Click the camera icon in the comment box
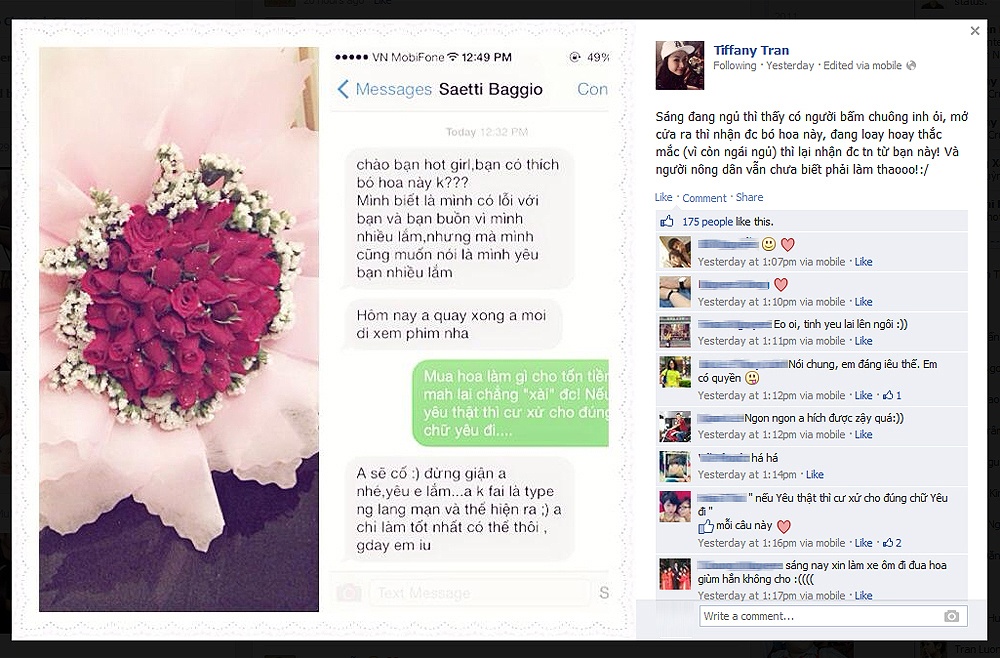 click(x=951, y=616)
